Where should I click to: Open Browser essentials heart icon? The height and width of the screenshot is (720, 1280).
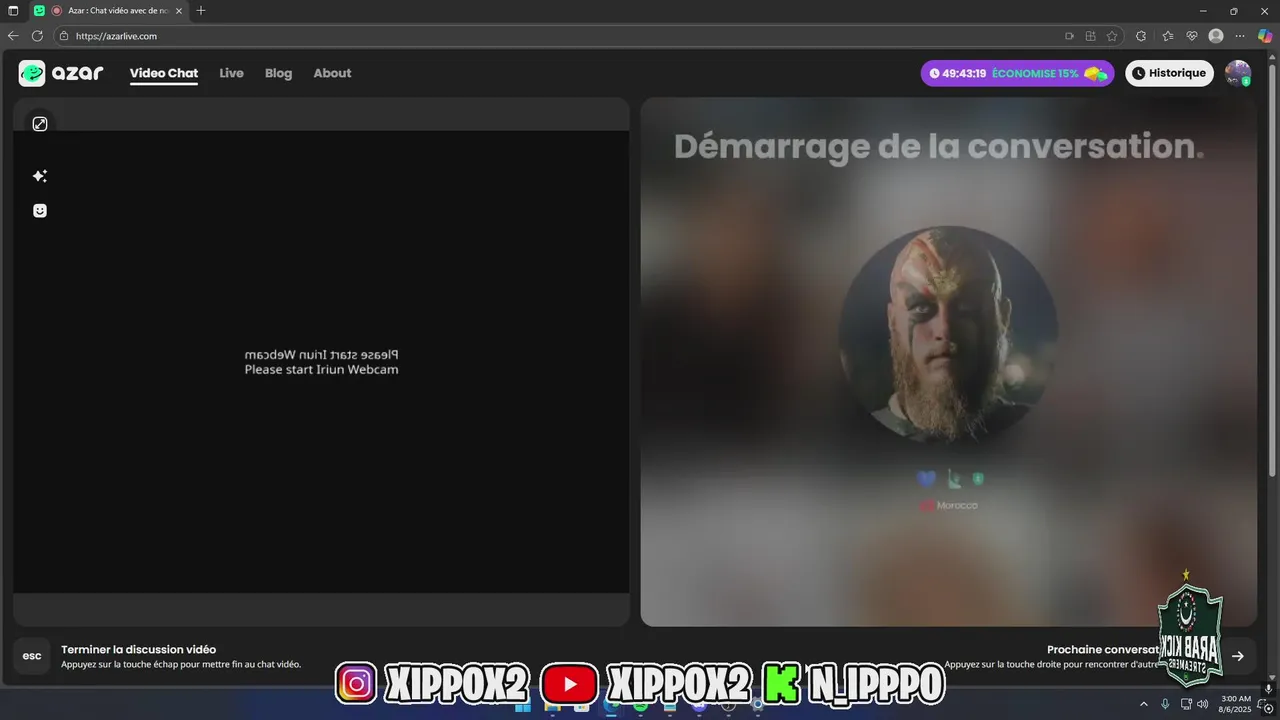pos(1191,36)
